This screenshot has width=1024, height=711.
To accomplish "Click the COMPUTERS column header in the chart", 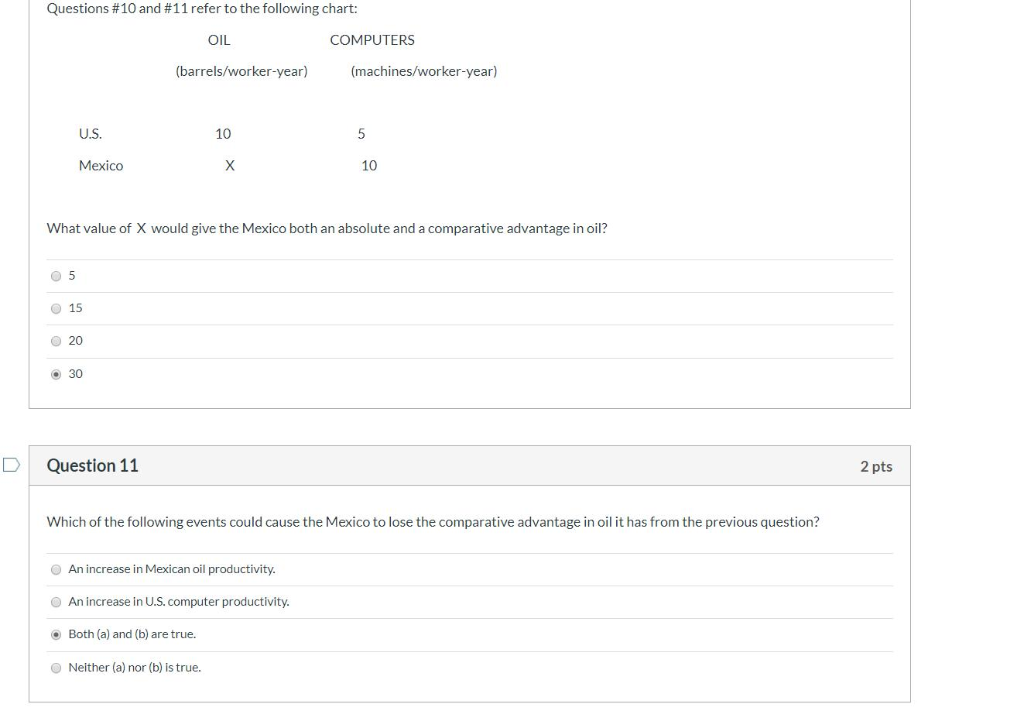I will pyautogui.click(x=371, y=40).
